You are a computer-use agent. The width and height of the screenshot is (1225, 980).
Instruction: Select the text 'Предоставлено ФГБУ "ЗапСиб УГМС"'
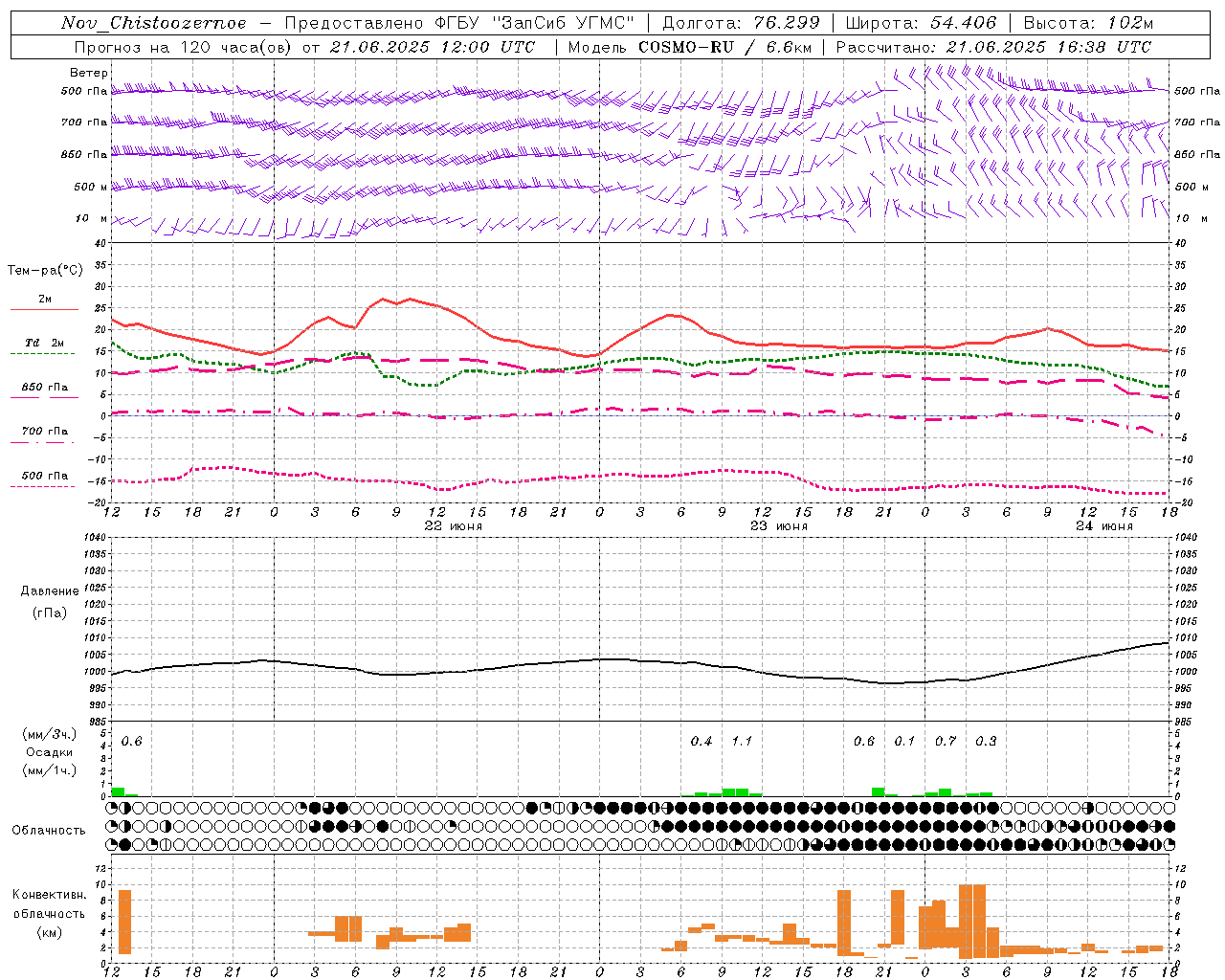(x=460, y=23)
